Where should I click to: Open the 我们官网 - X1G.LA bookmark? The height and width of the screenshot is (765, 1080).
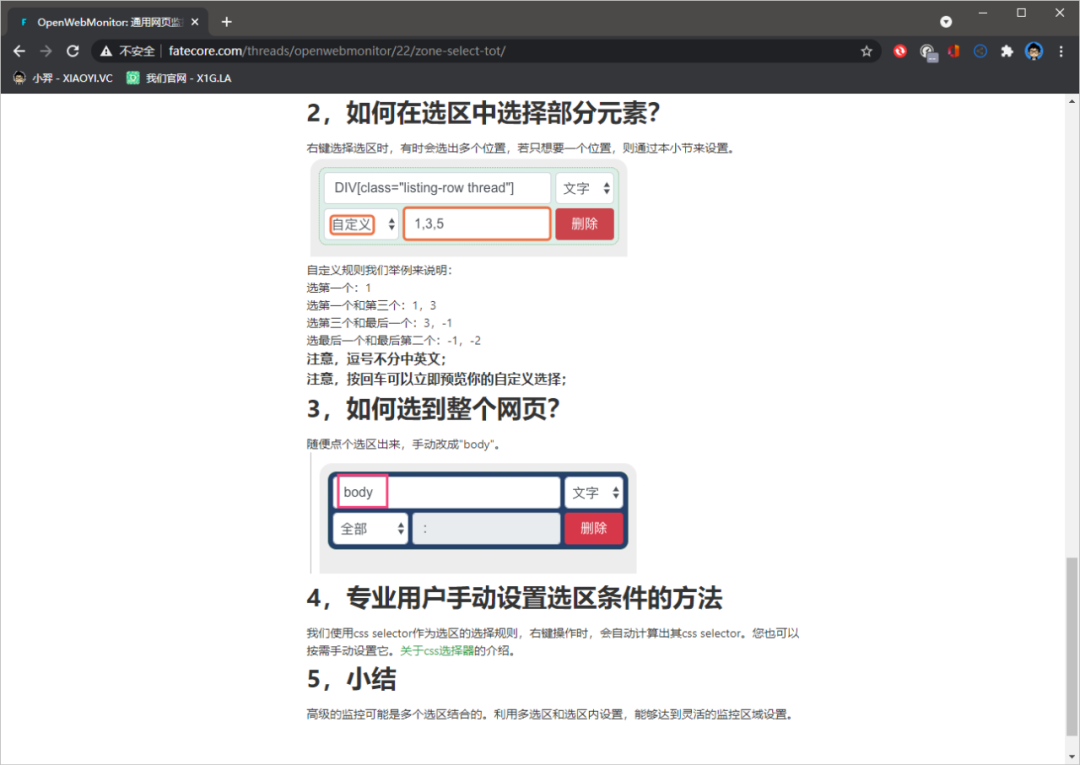click(178, 78)
